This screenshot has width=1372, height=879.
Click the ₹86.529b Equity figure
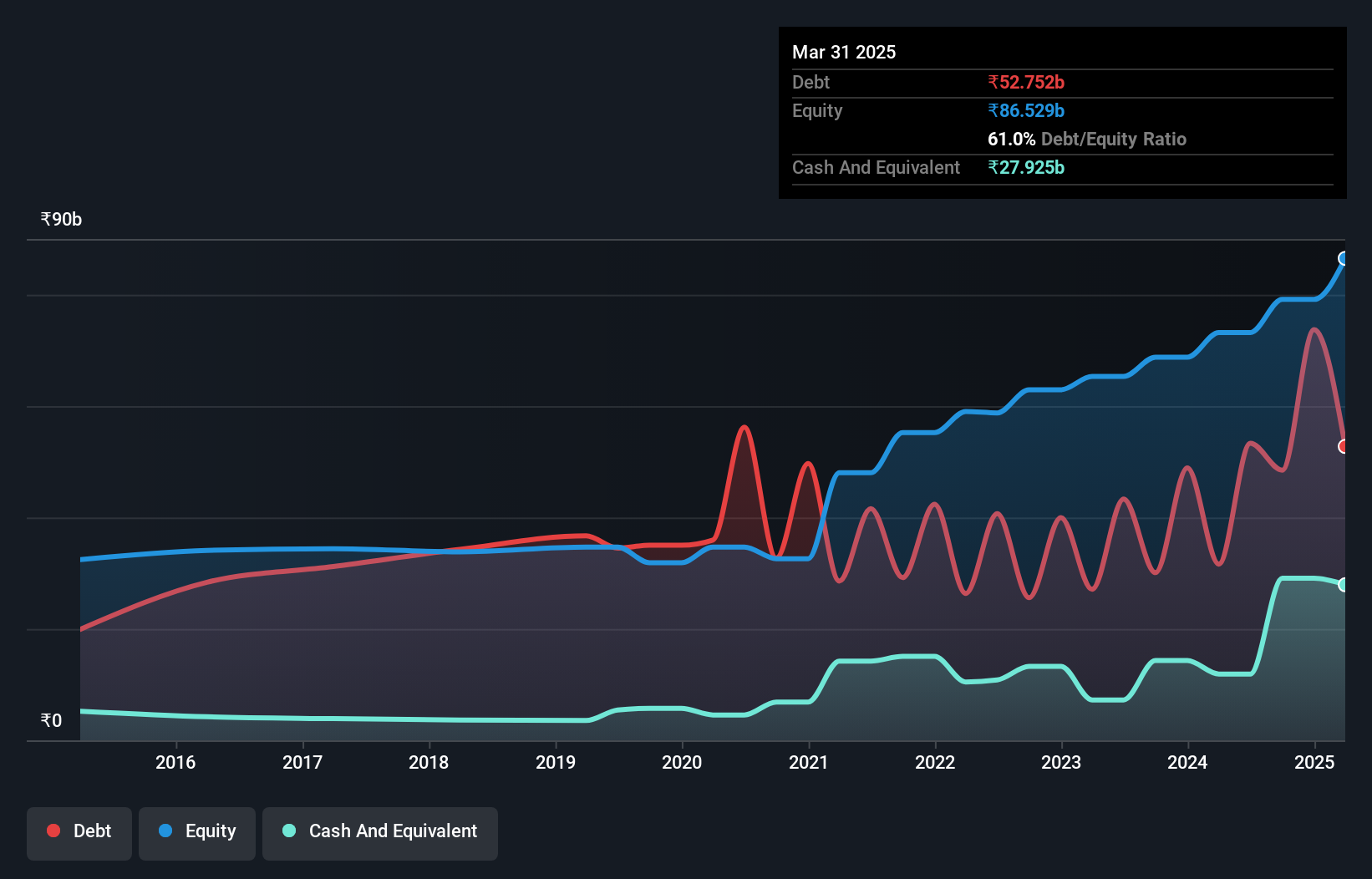1026,110
